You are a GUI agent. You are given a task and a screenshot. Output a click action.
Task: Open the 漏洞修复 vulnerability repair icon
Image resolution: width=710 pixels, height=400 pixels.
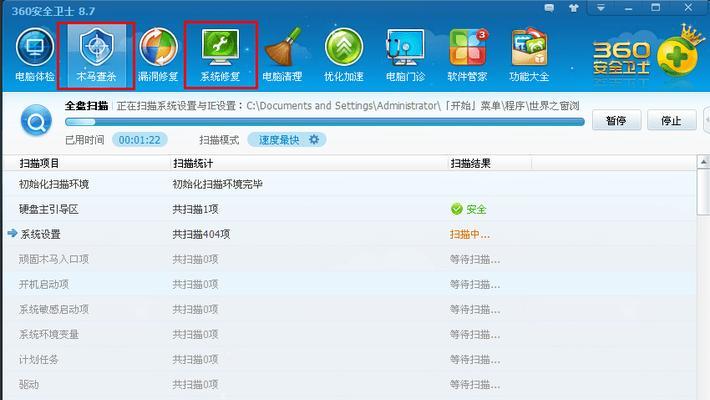tap(158, 55)
